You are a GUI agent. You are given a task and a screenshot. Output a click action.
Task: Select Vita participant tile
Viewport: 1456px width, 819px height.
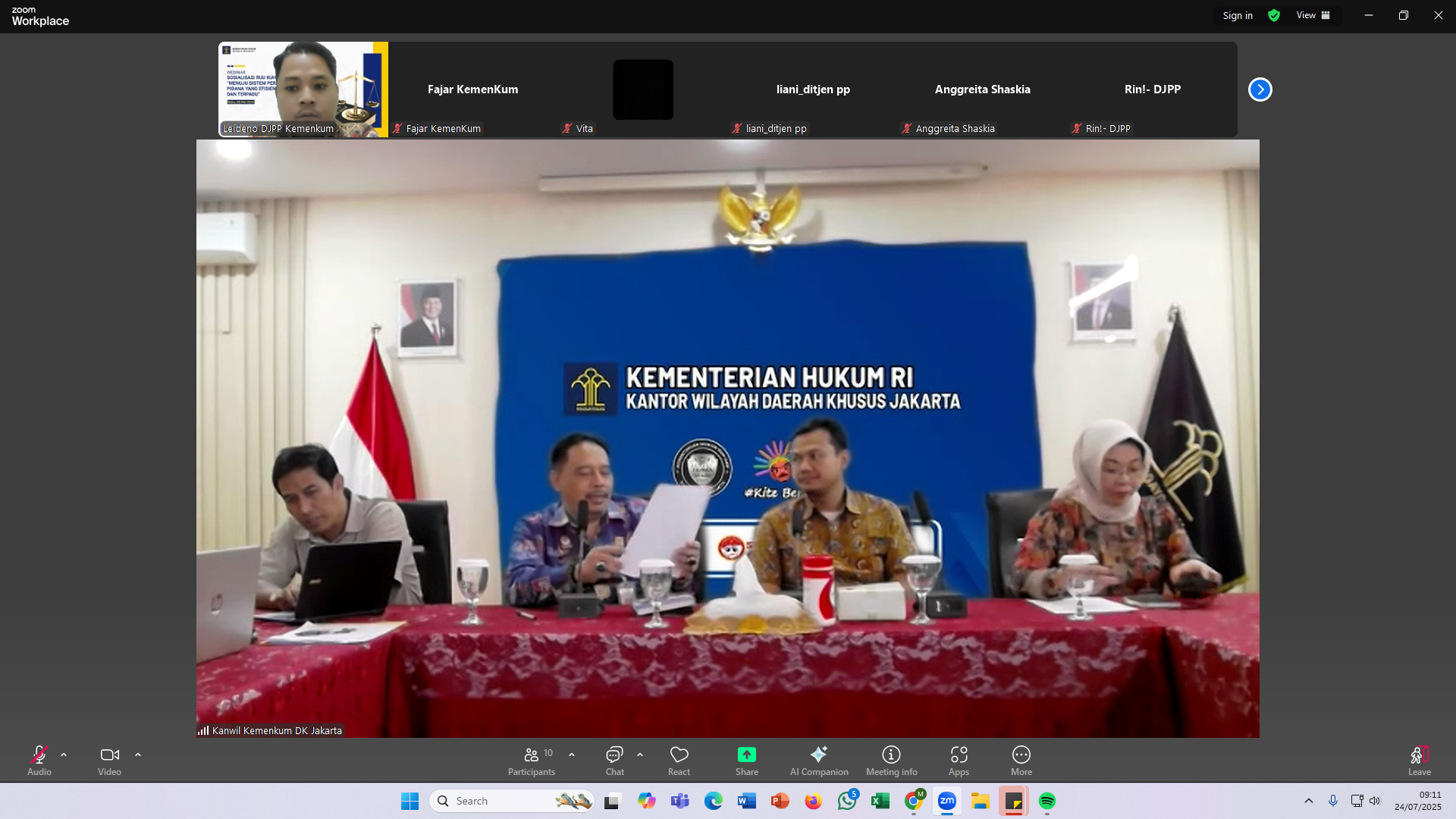(643, 89)
